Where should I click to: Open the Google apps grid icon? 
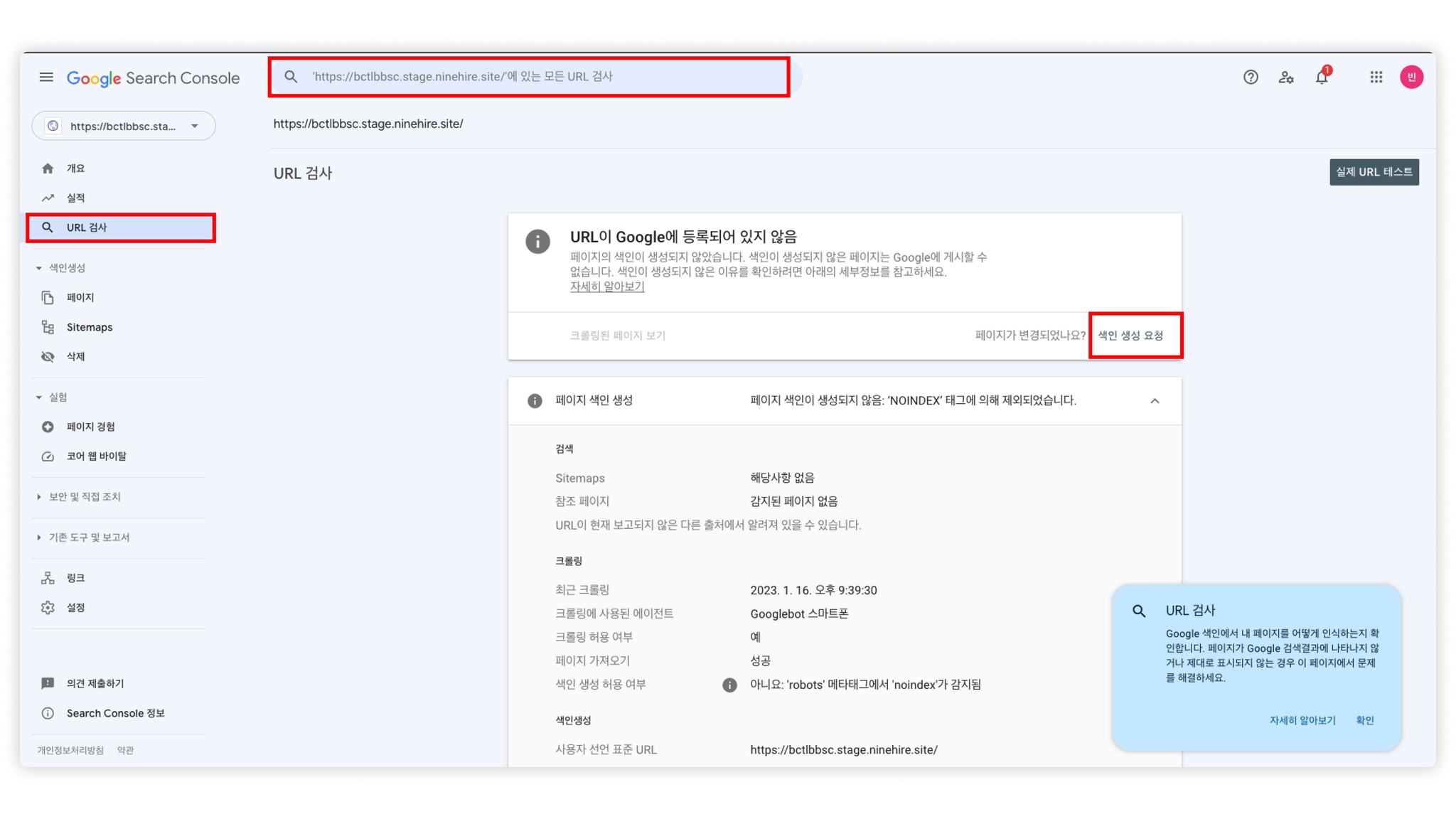(1376, 77)
